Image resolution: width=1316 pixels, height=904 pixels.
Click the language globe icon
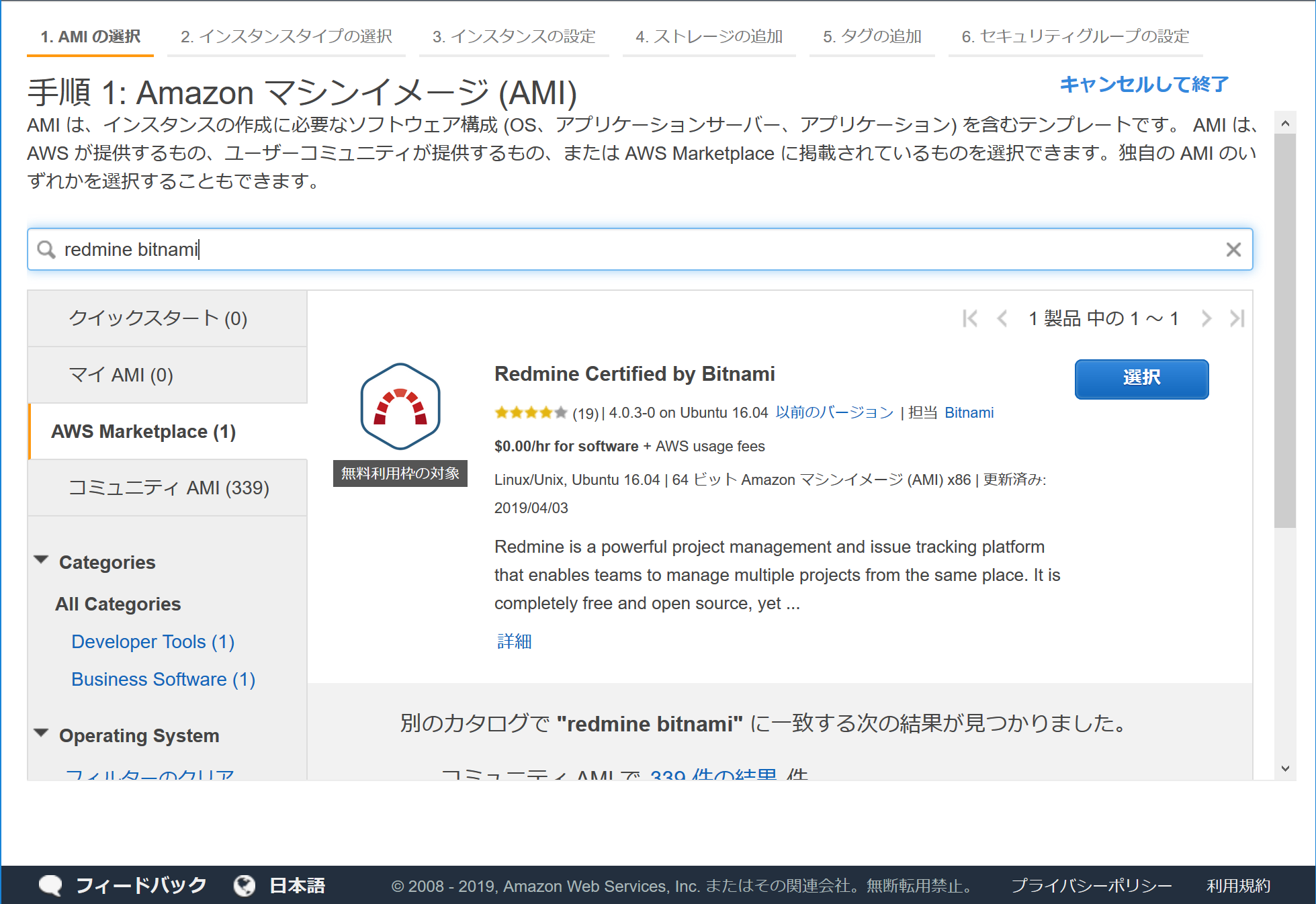click(245, 886)
